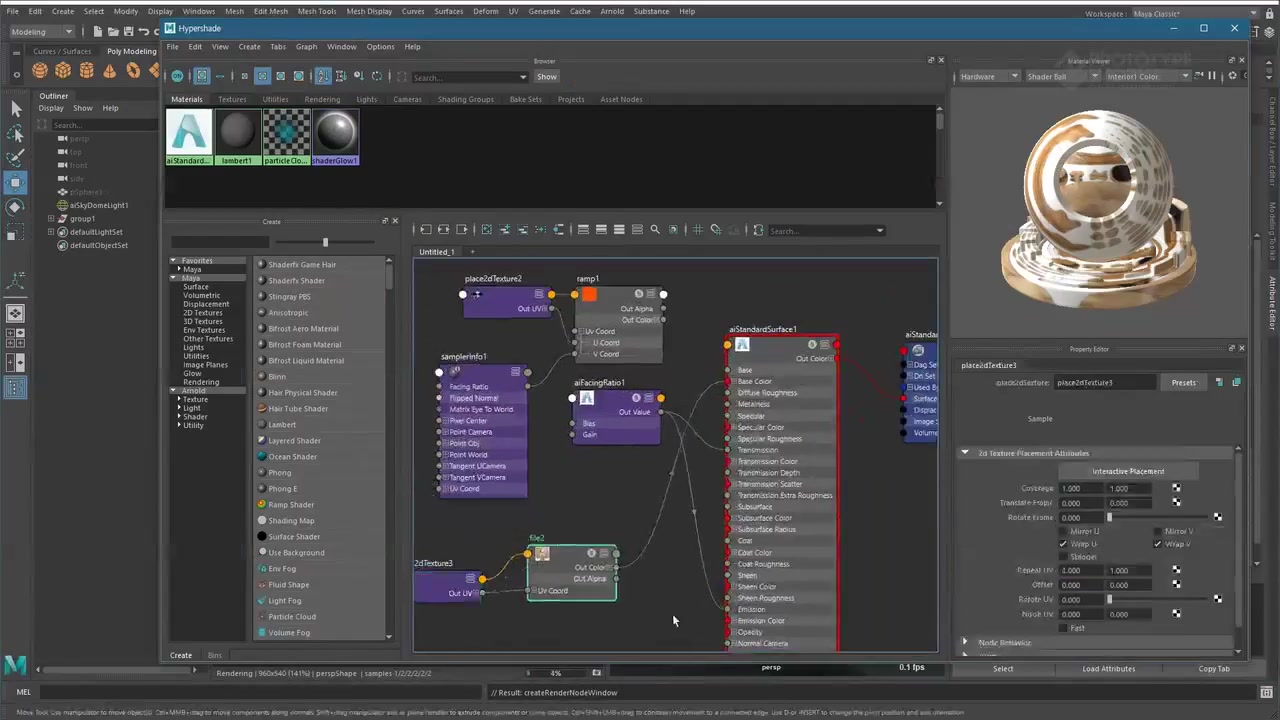This screenshot has height=720, width=1280.
Task: Select the Move tool in the left toolbox
Action: pyautogui.click(x=15, y=183)
